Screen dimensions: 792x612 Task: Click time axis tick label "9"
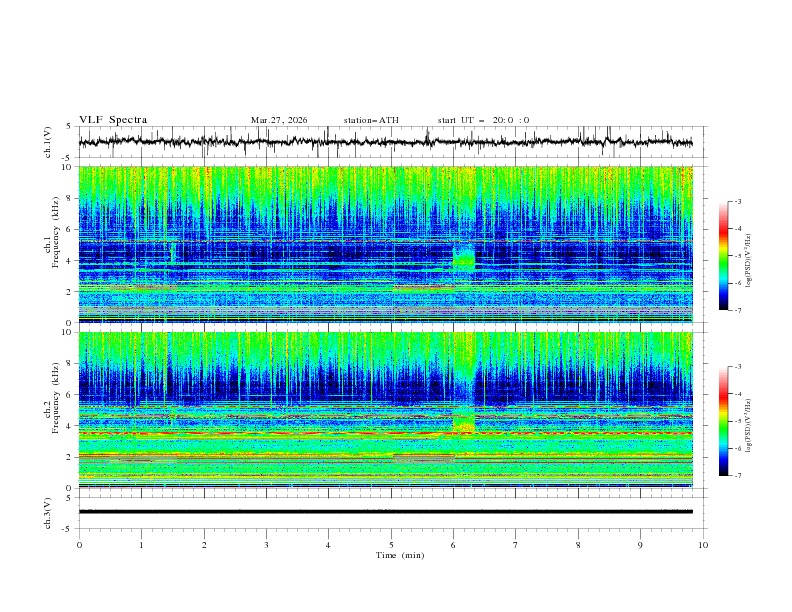click(640, 545)
